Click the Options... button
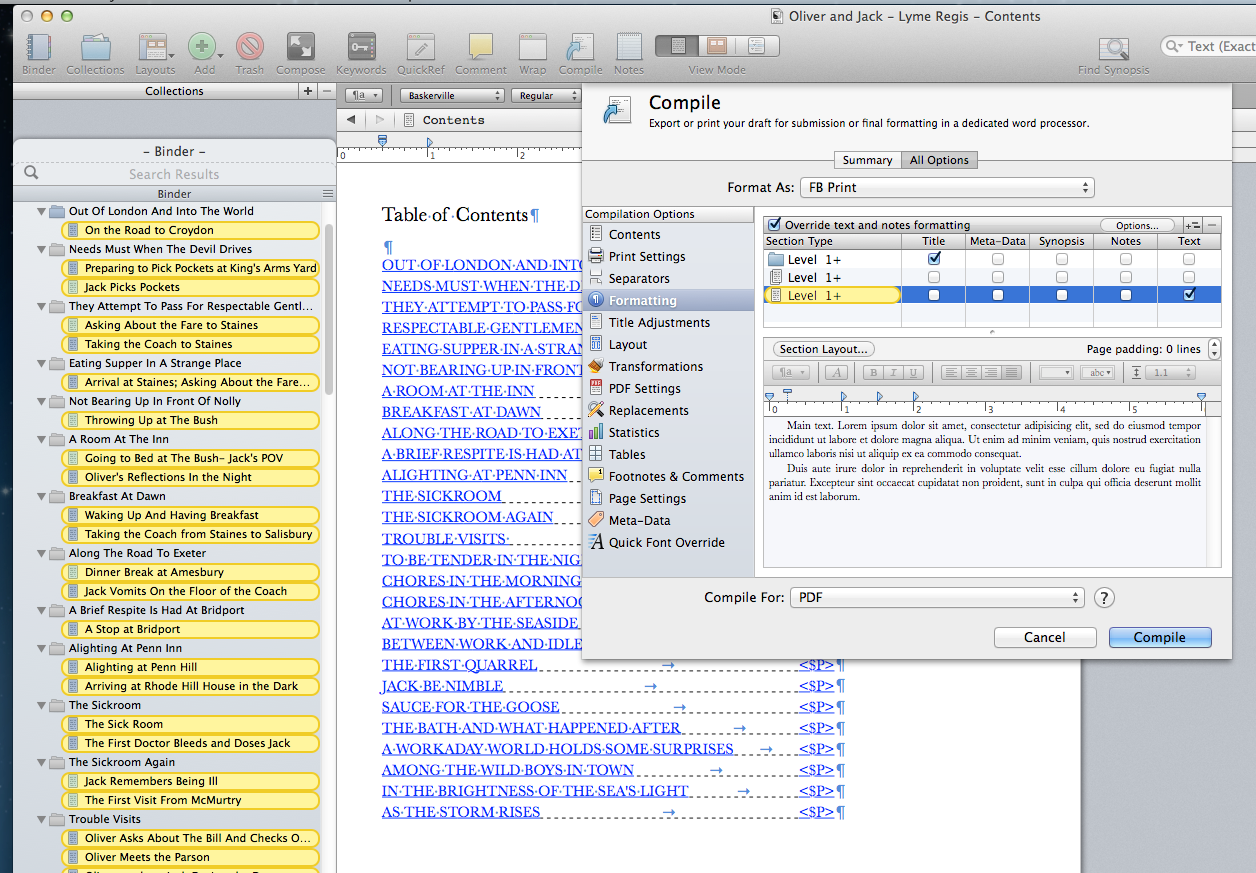The image size is (1256, 873). (1137, 226)
